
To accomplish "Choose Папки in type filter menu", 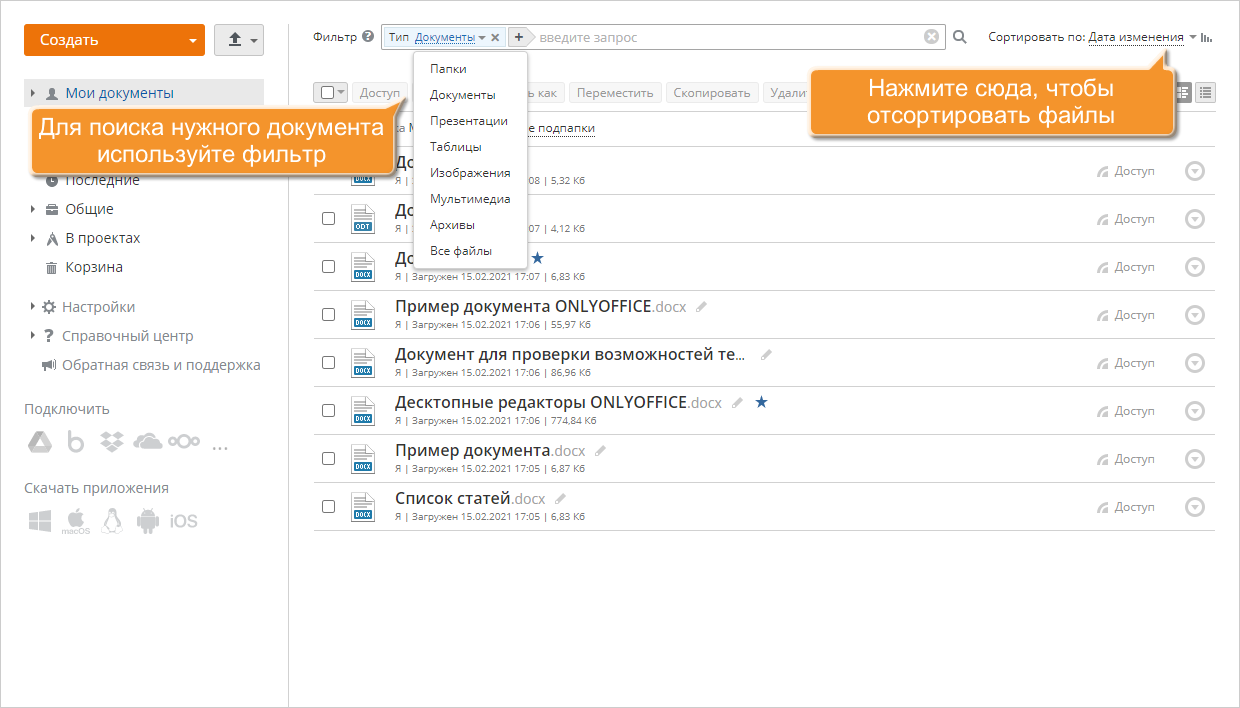I will (x=448, y=69).
